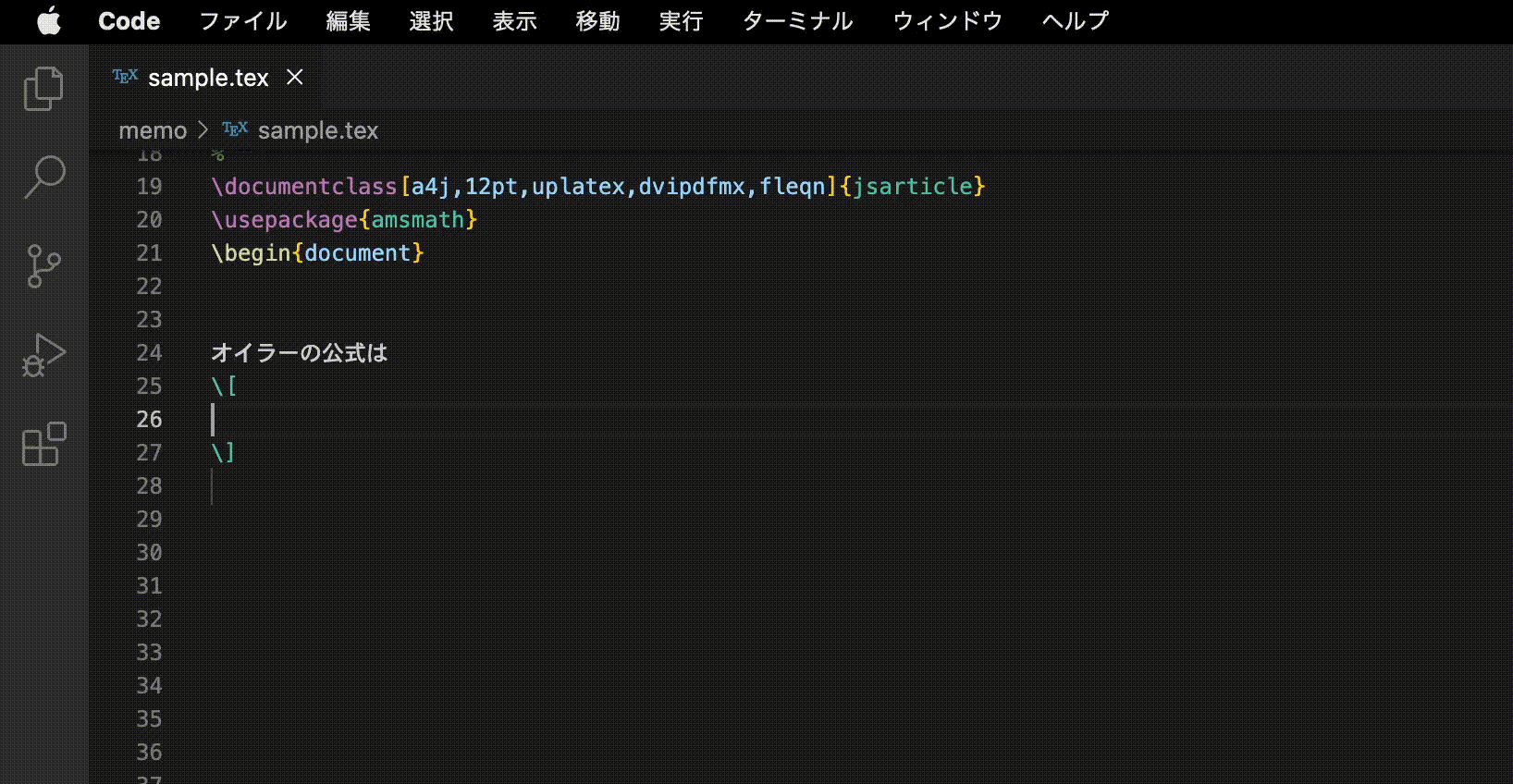Click the TeX file icon in the breadcrumb
The width and height of the screenshot is (1513, 784).
click(235, 129)
